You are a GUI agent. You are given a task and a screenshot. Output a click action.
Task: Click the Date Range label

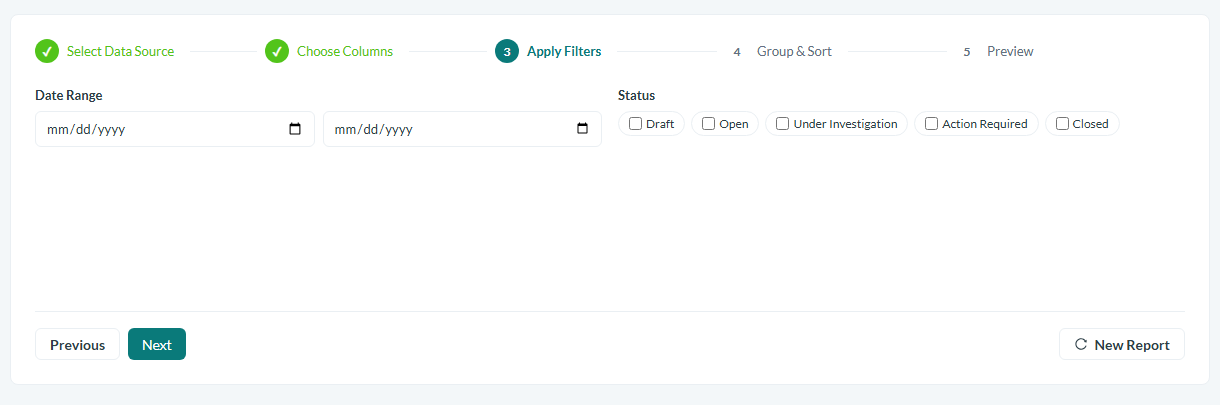point(69,95)
